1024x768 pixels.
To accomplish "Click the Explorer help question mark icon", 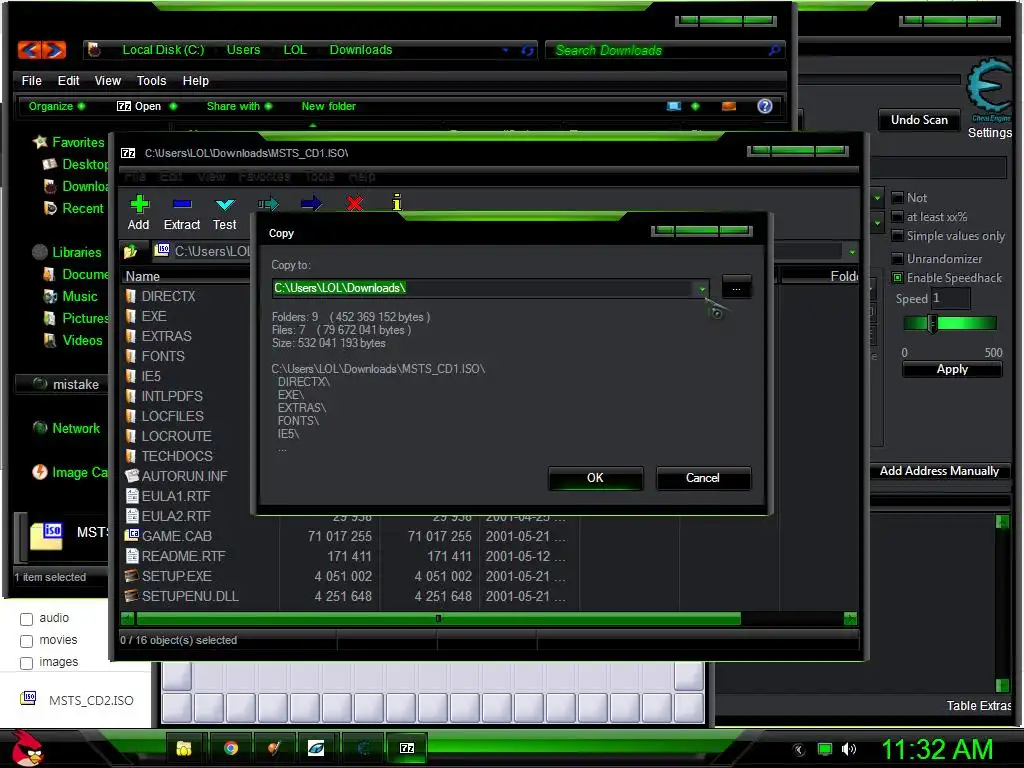I will 765,106.
